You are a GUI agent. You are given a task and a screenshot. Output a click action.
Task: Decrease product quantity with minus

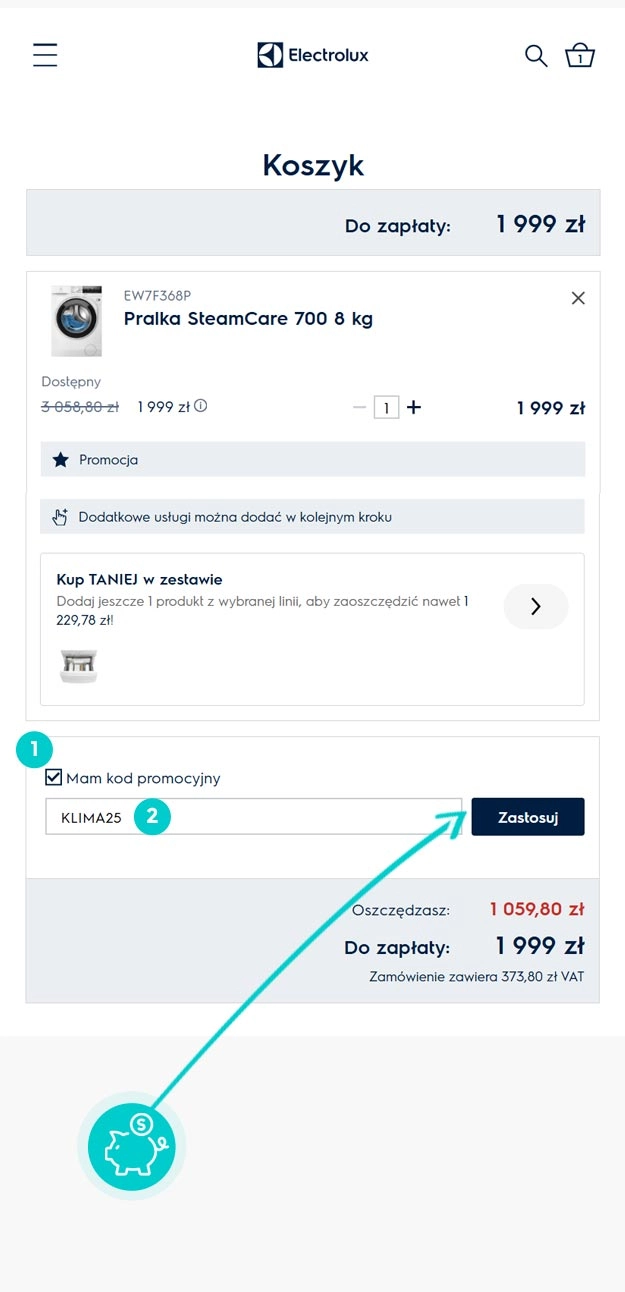[360, 407]
